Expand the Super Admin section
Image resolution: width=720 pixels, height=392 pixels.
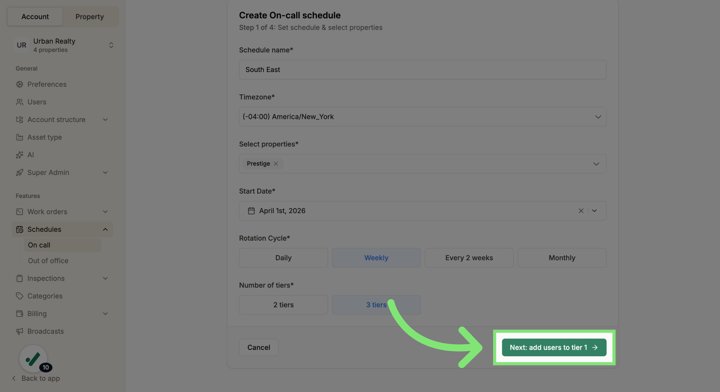(105, 173)
